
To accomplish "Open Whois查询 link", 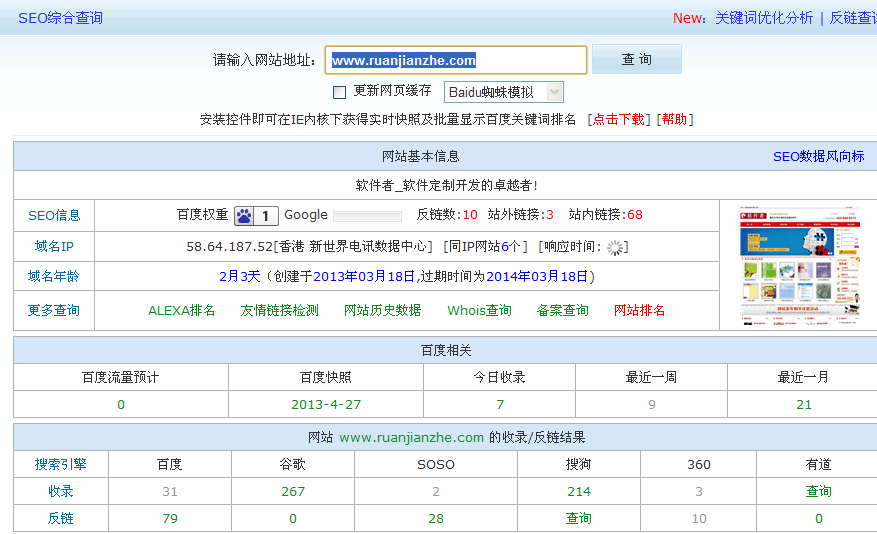I will tap(479, 310).
